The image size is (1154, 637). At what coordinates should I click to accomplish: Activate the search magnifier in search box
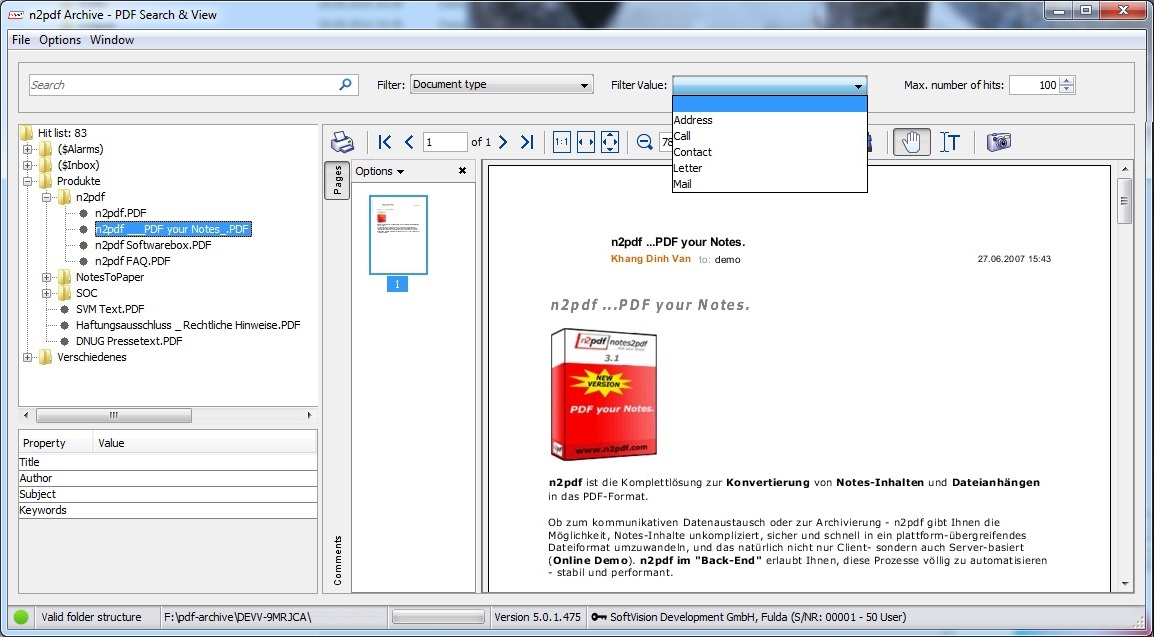[345, 85]
